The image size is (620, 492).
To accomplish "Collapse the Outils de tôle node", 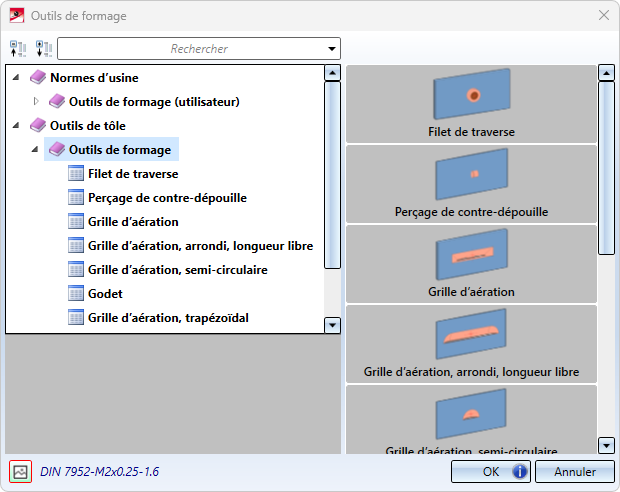I will pos(18,126).
